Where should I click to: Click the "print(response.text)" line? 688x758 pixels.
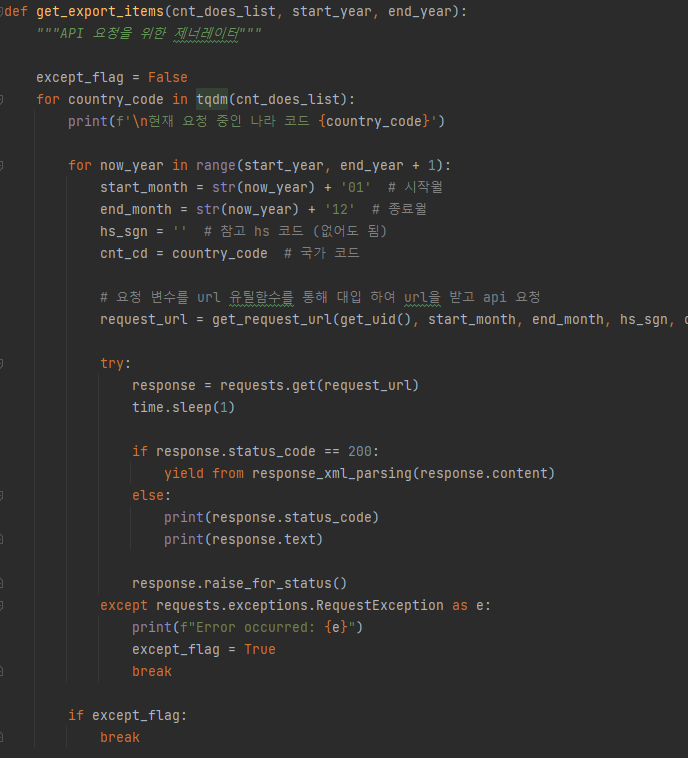(x=243, y=539)
